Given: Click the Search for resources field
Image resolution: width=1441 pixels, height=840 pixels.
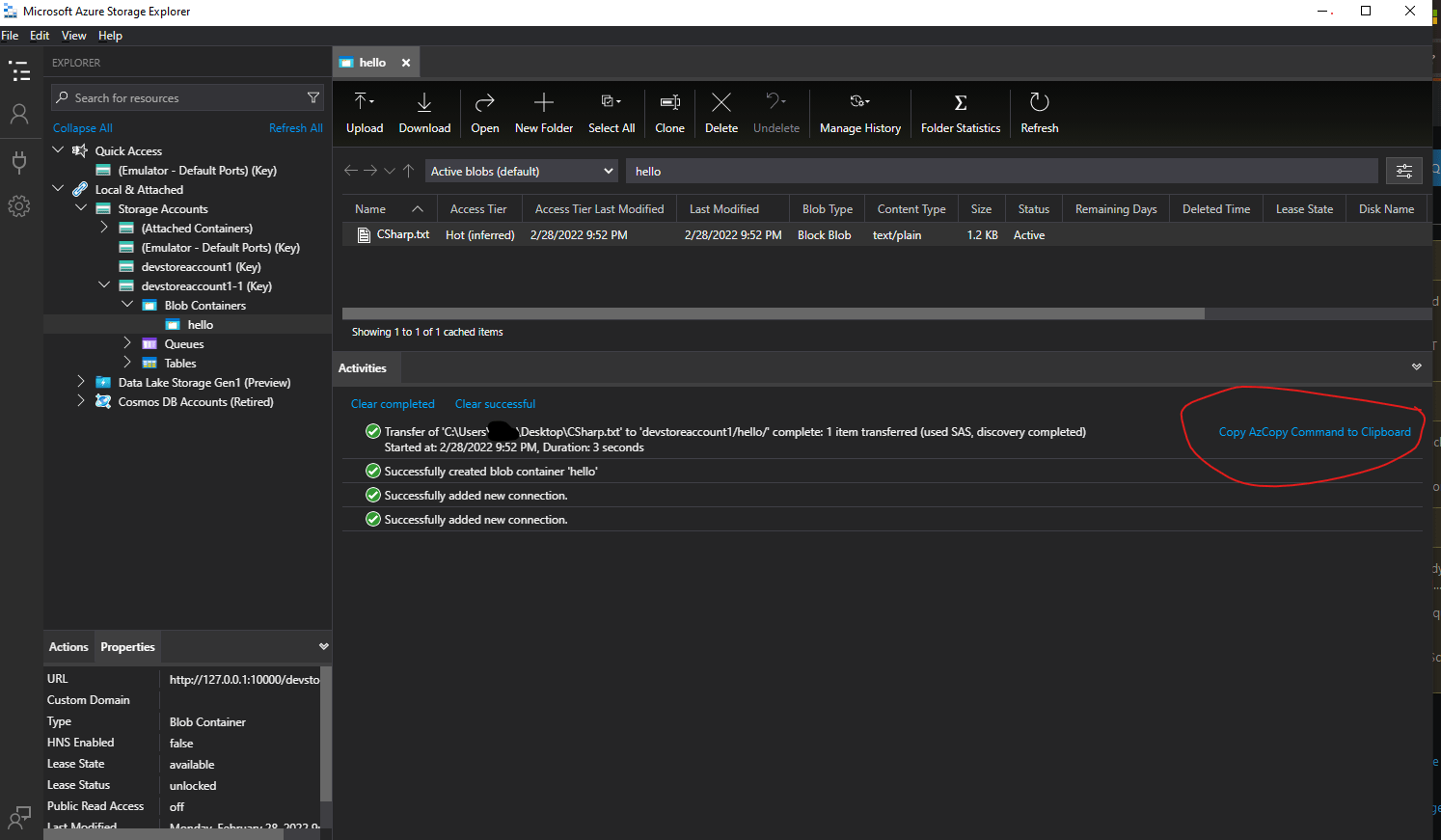Looking at the screenshot, I should 187,97.
